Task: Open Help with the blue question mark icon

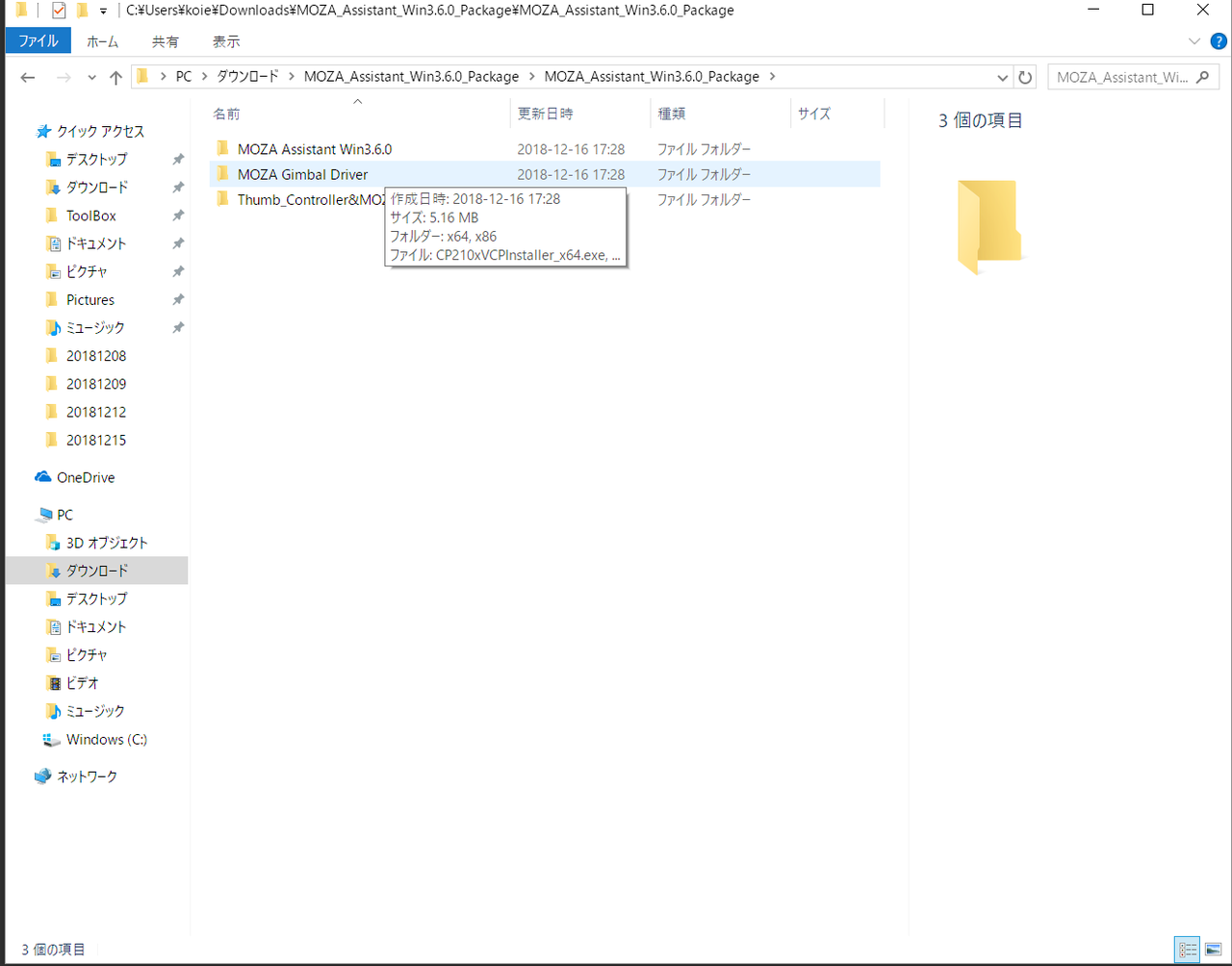Action: tap(1218, 41)
